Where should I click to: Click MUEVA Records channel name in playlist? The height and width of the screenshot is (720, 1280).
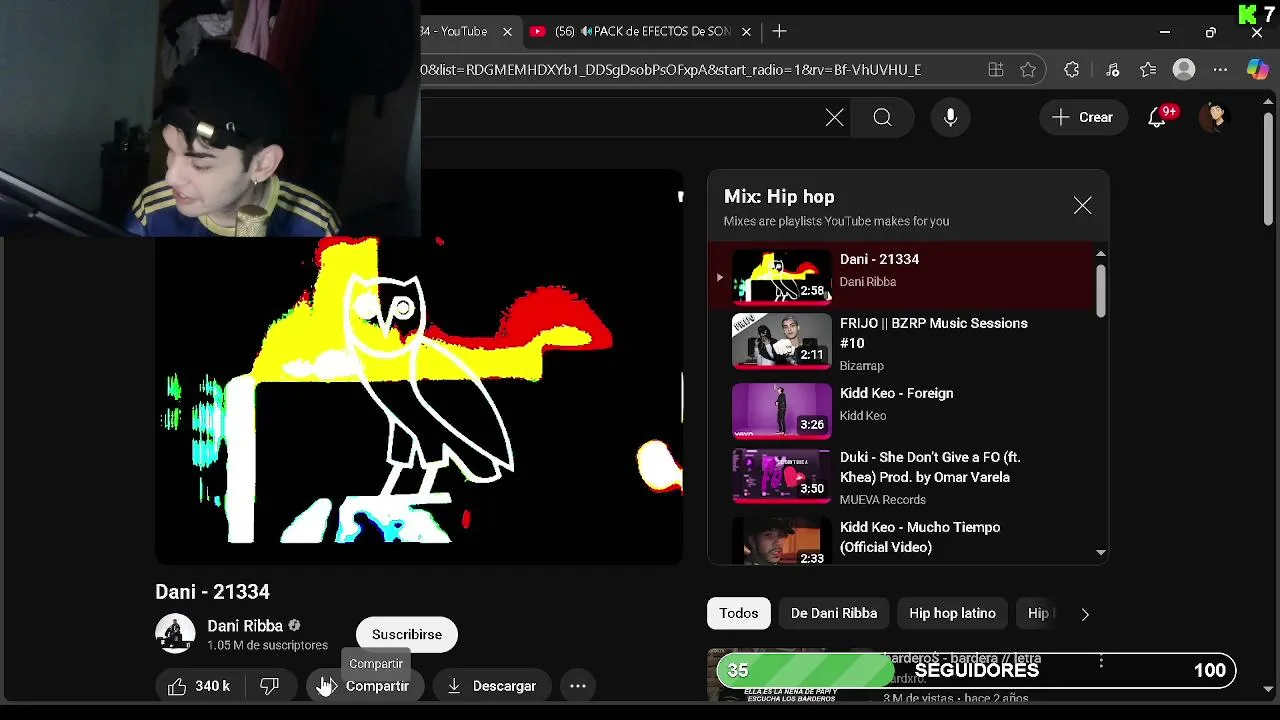(883, 500)
